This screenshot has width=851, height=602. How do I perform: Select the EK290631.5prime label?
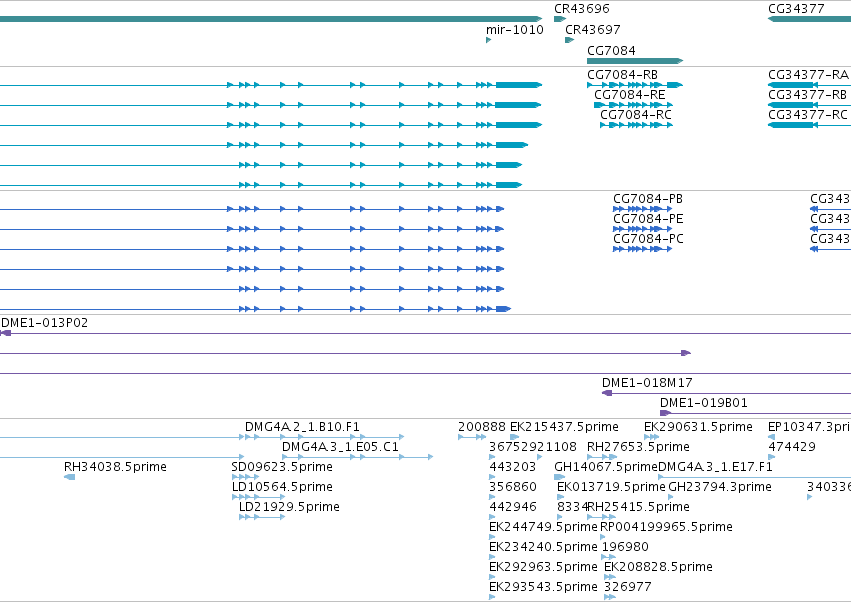pos(698,427)
